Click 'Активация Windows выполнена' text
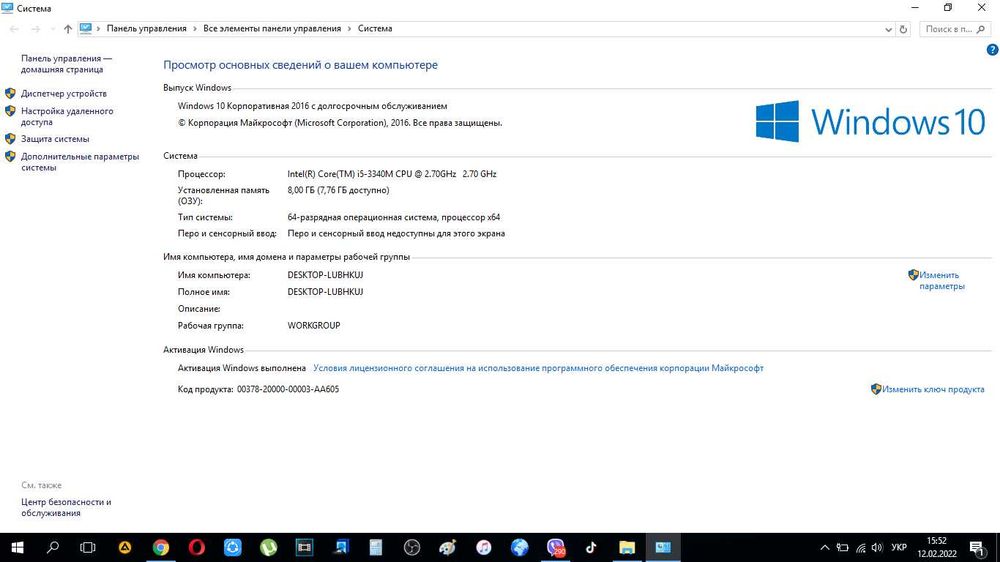This screenshot has height=562, width=1000. click(x=242, y=368)
